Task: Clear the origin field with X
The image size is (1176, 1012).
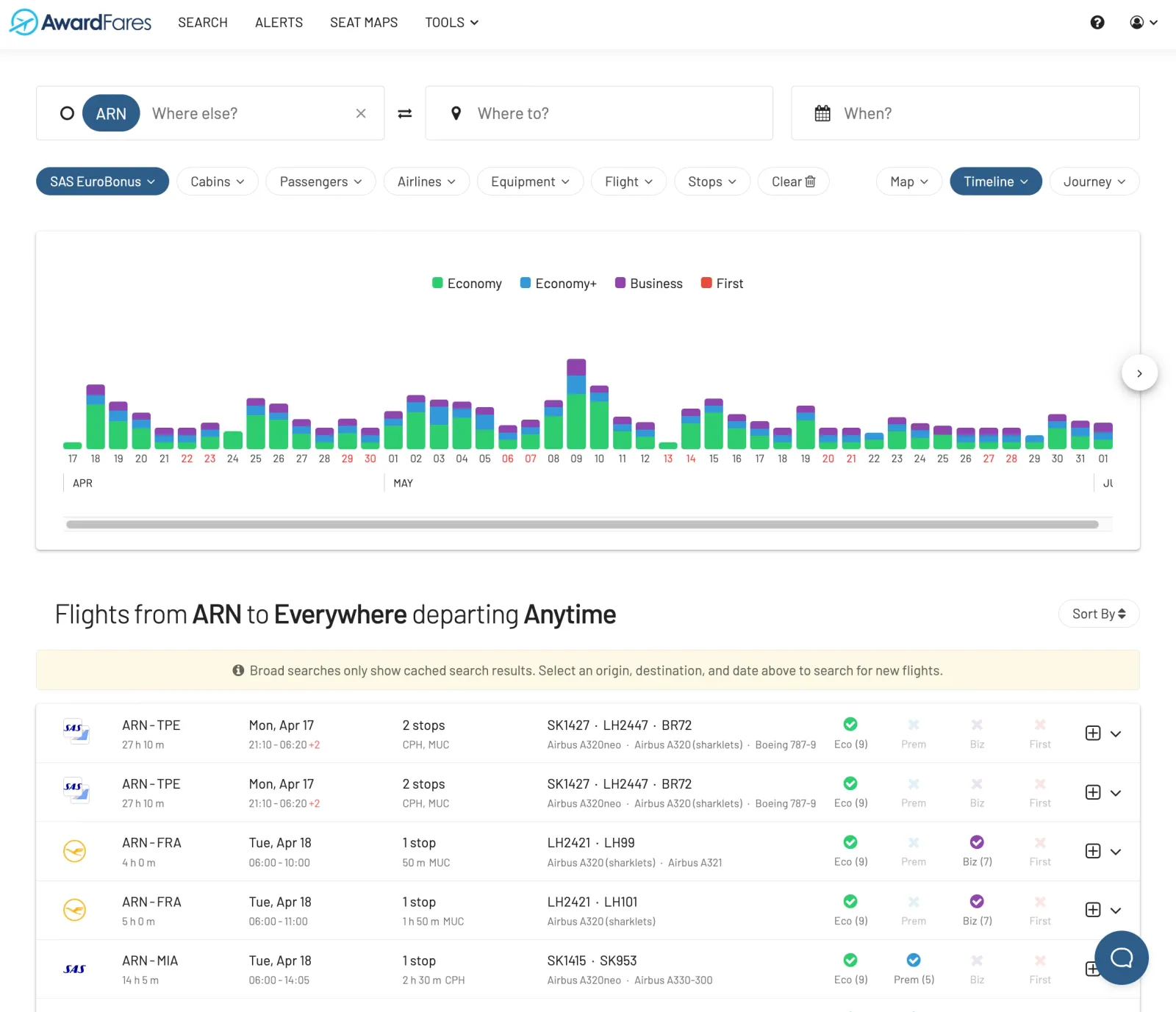Action: click(361, 113)
